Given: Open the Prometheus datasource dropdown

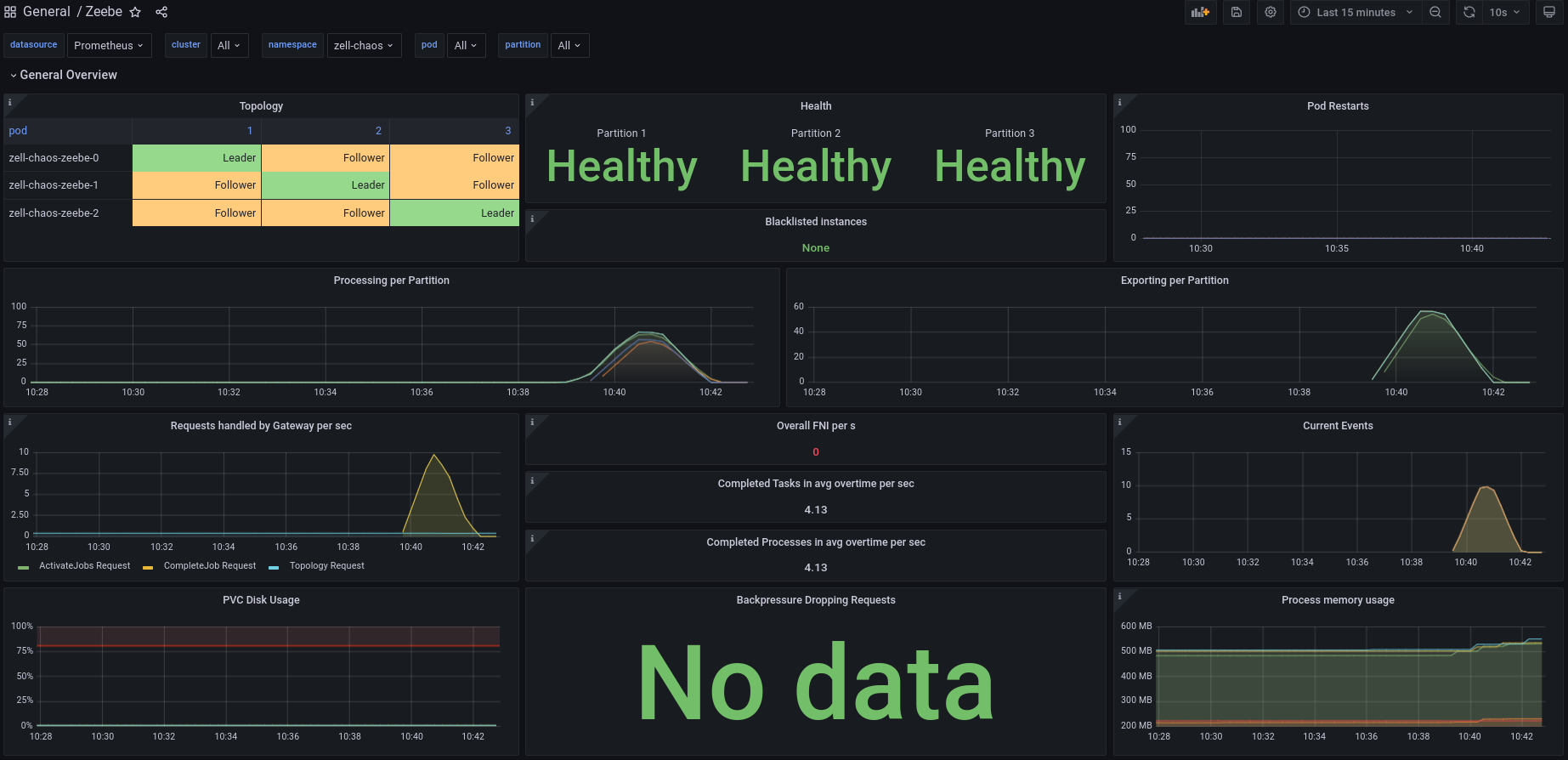Looking at the screenshot, I should click(x=109, y=45).
